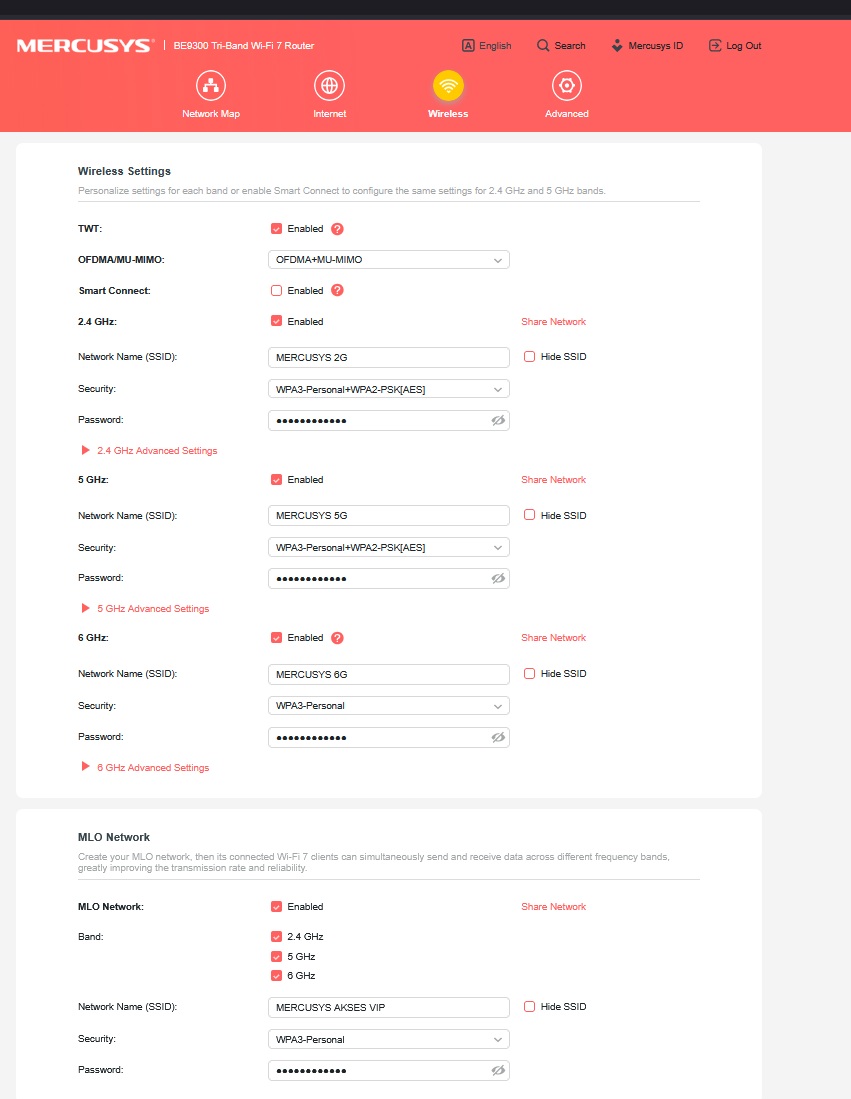
Task: Enable the Smart Connect checkbox
Action: (276, 290)
